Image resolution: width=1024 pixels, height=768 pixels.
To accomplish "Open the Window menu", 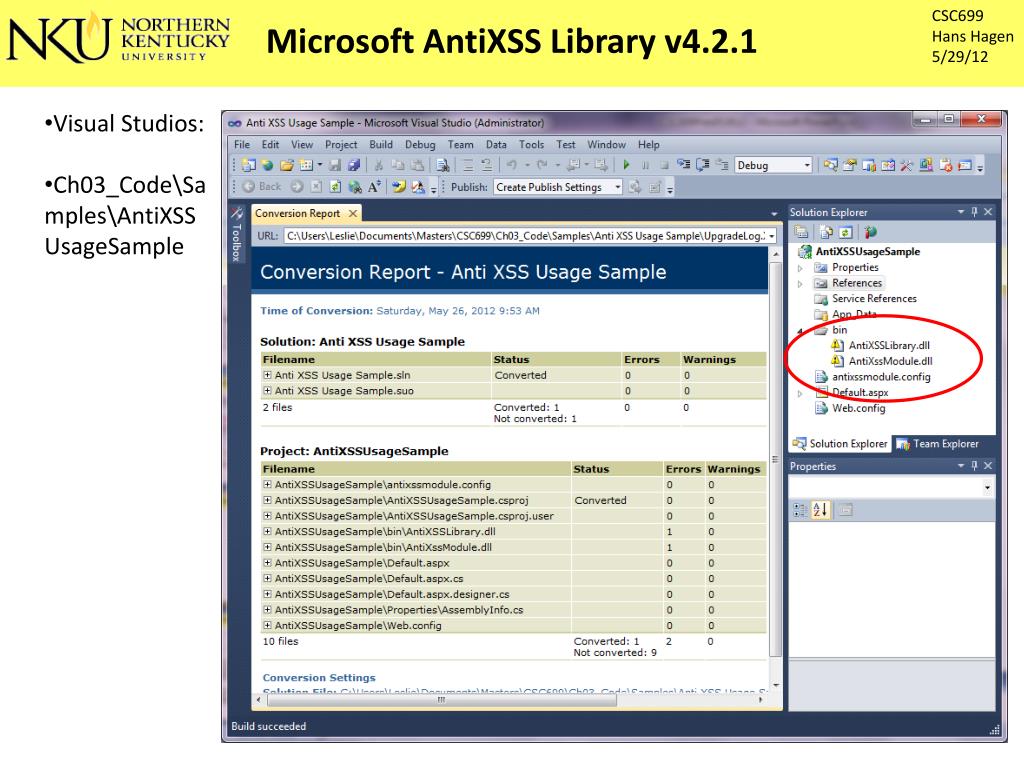I will click(x=606, y=144).
